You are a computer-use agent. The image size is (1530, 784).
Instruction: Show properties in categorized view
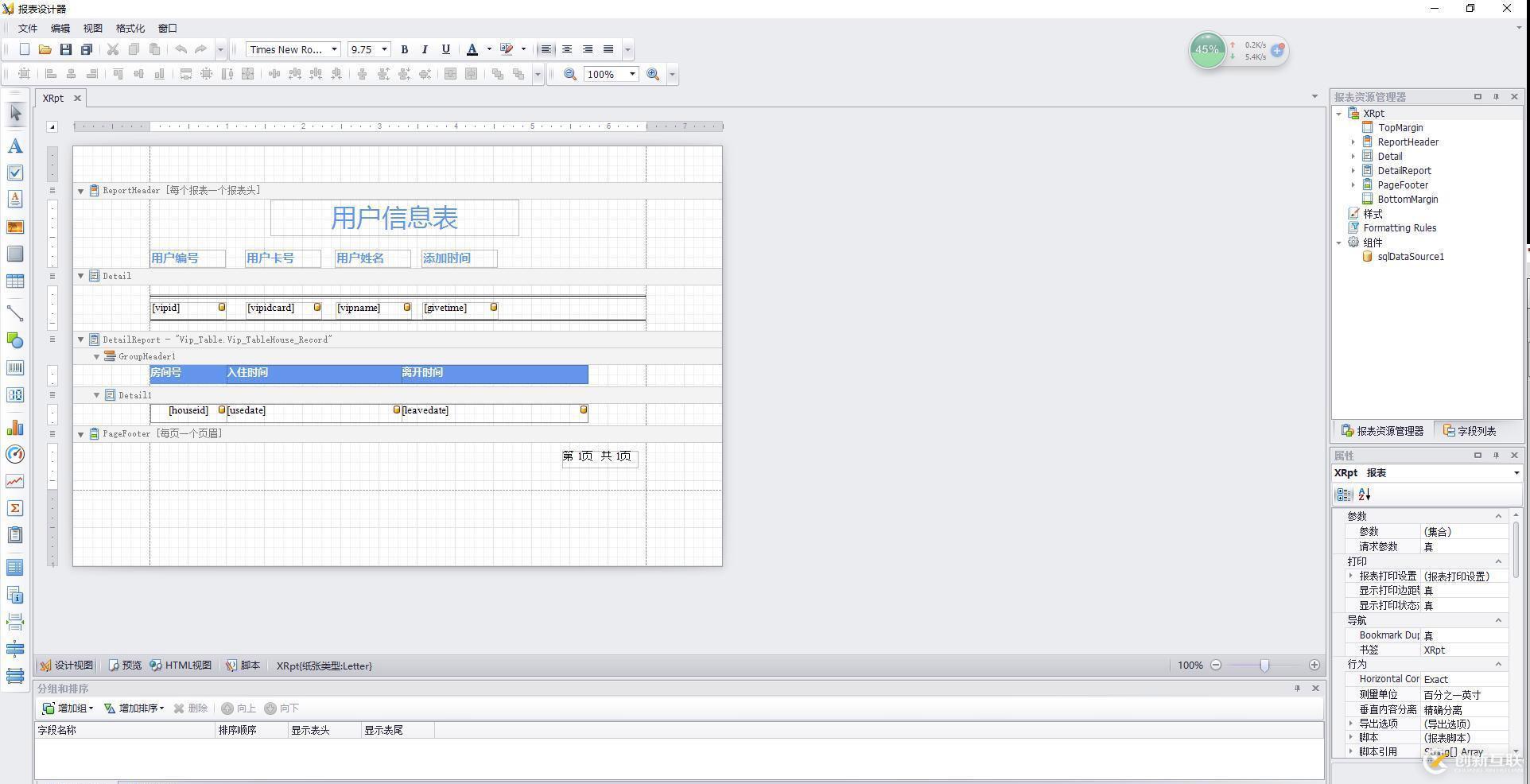click(1344, 495)
